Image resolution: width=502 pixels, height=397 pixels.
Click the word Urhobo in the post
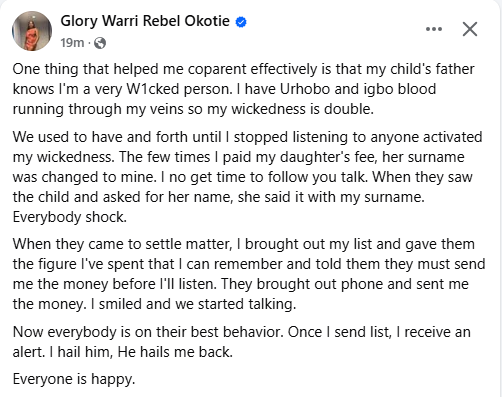click(x=305, y=89)
